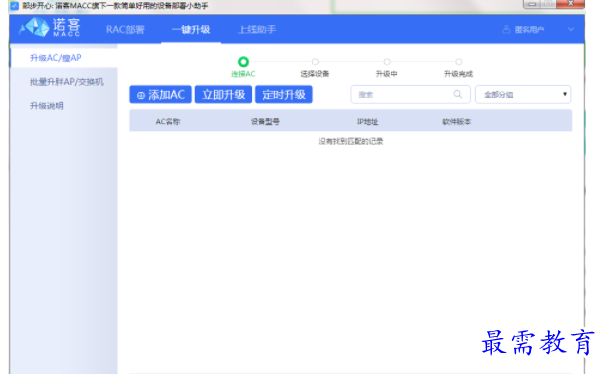Click the 添加AC button
Screen dimensions: 603x374
(x=160, y=95)
